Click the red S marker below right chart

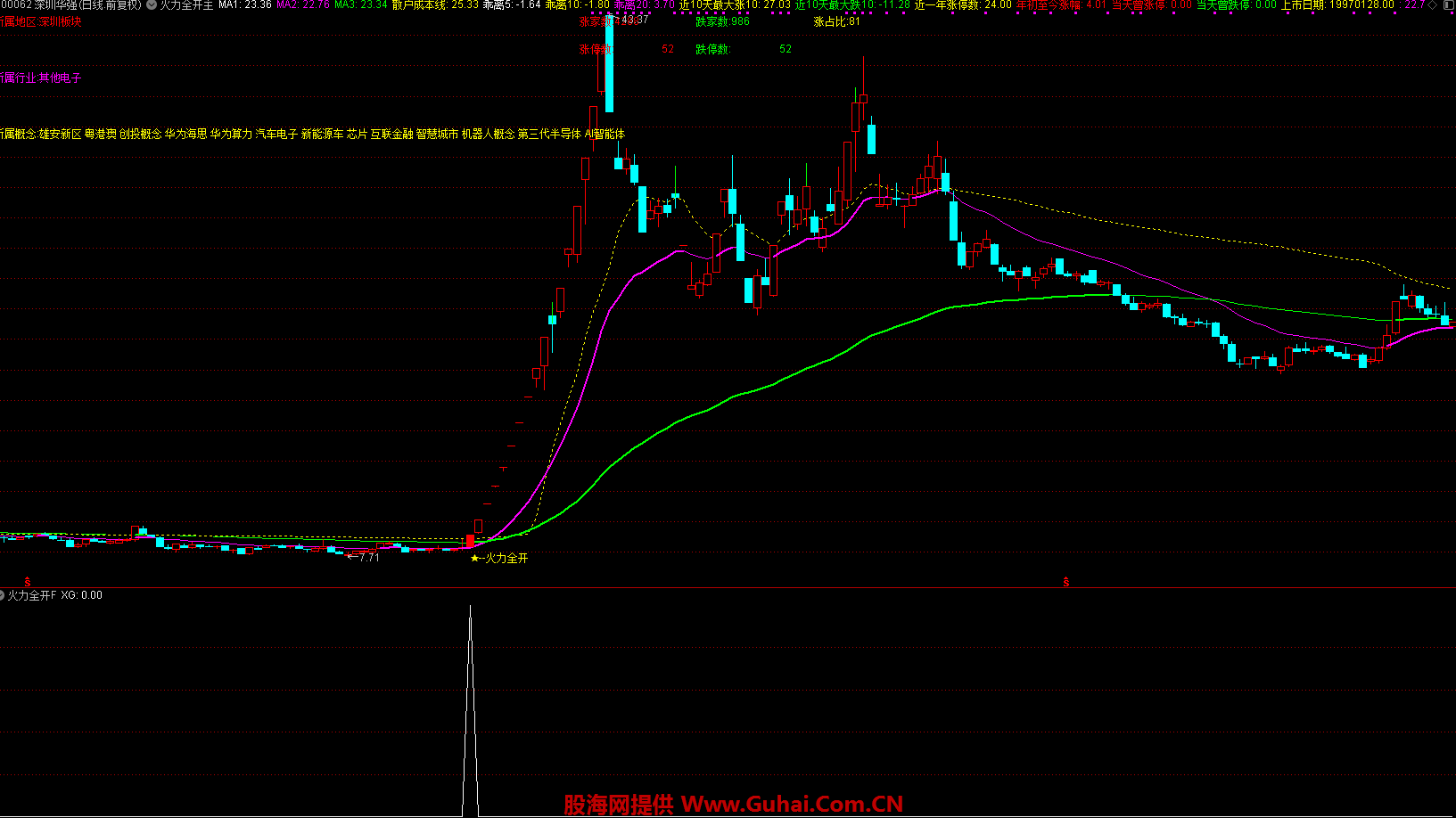click(1066, 582)
